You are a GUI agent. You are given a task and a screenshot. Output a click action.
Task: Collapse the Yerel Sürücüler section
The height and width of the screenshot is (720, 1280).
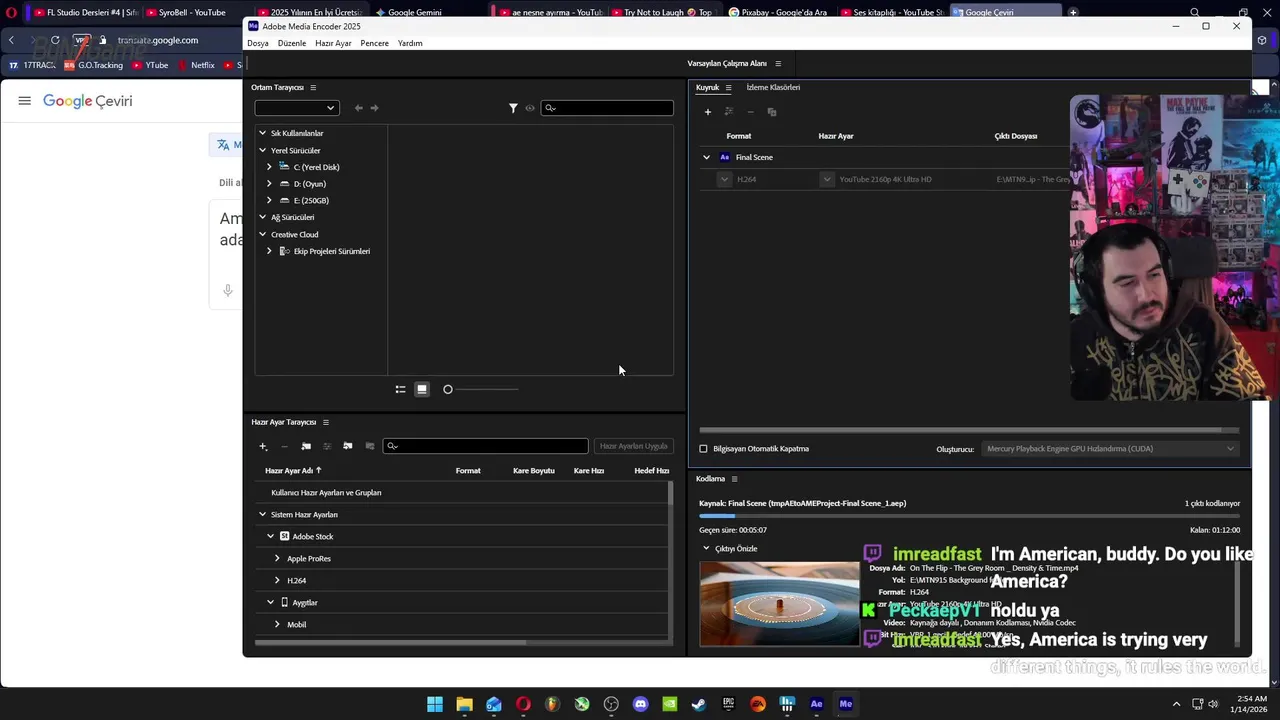tap(263, 150)
